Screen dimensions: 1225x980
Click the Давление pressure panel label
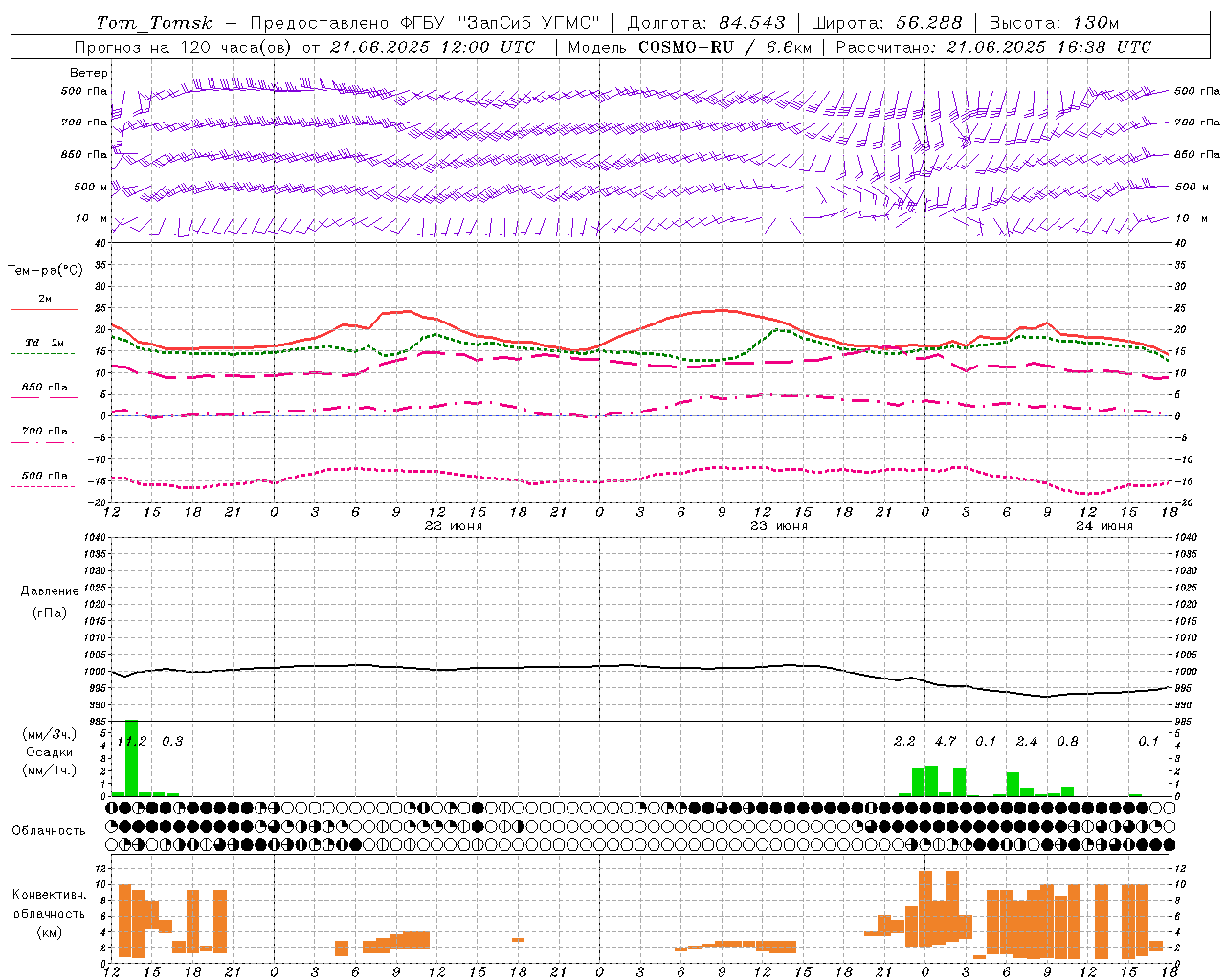[50, 591]
